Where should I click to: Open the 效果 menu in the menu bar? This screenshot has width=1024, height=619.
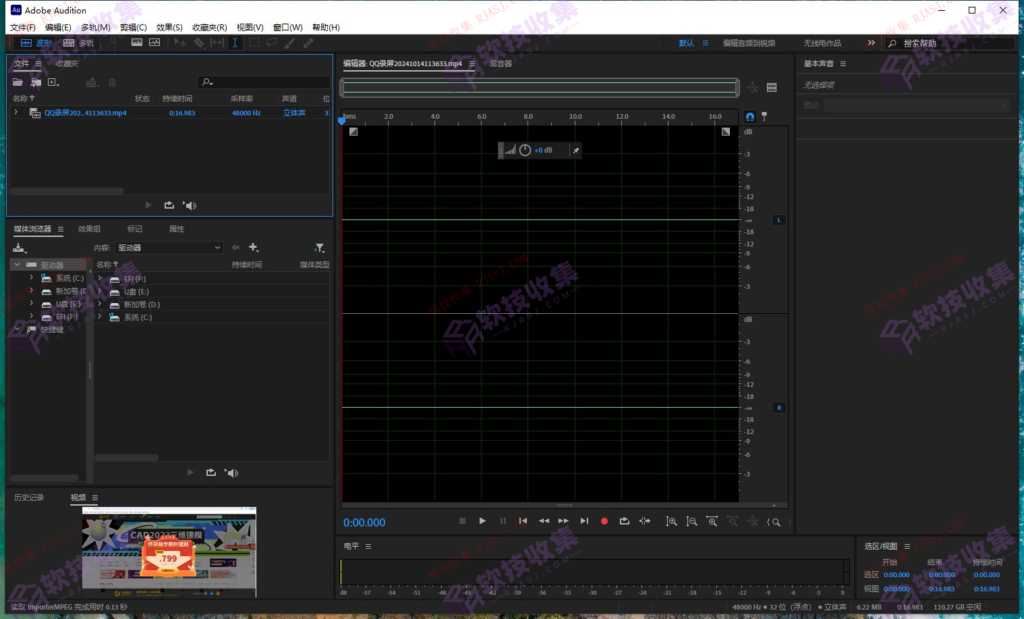tap(168, 26)
